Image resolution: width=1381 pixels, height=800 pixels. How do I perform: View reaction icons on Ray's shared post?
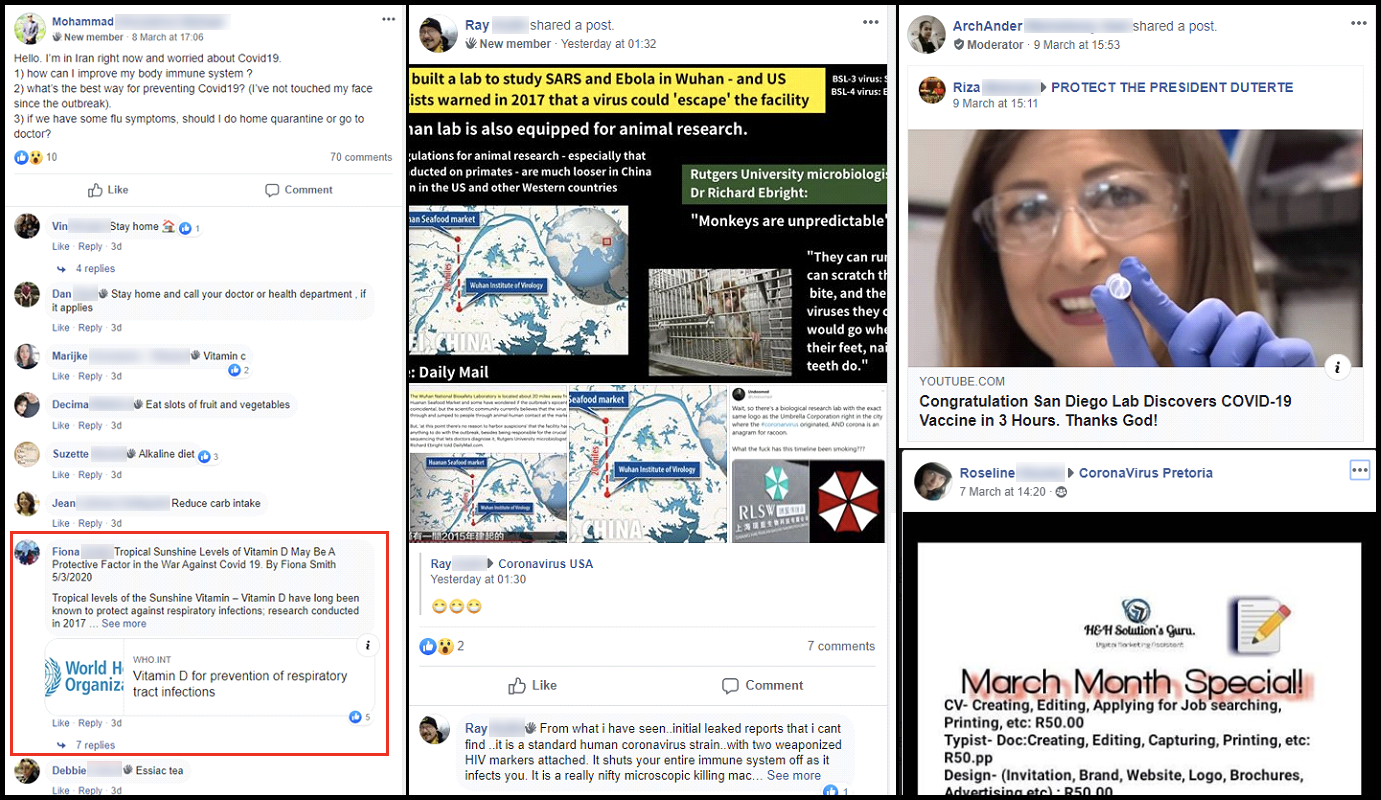pyautogui.click(x=437, y=646)
